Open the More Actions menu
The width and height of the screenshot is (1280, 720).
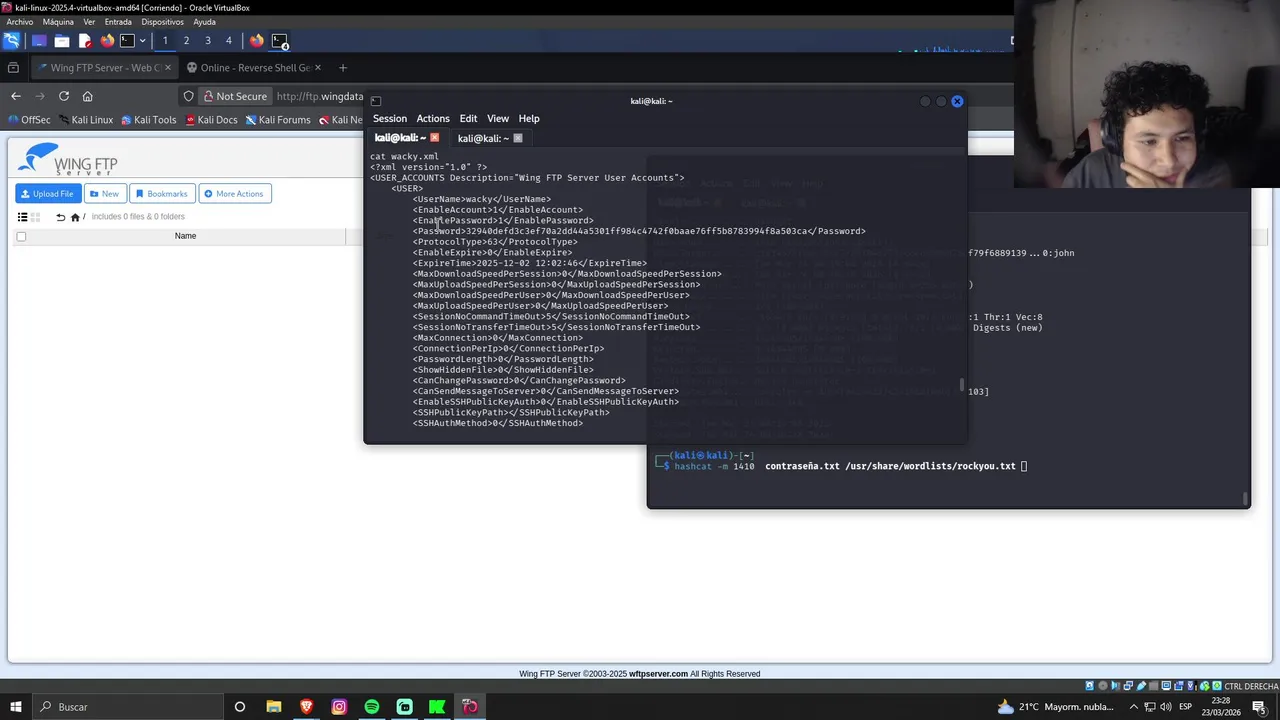coord(234,194)
